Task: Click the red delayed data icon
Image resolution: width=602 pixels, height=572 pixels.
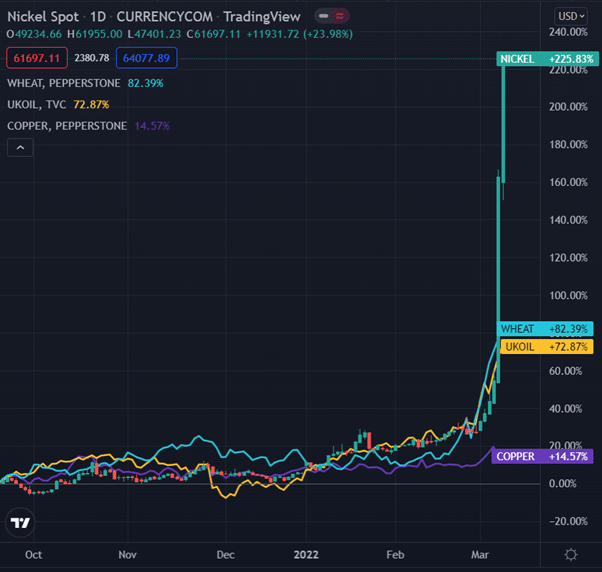Action: click(x=340, y=16)
